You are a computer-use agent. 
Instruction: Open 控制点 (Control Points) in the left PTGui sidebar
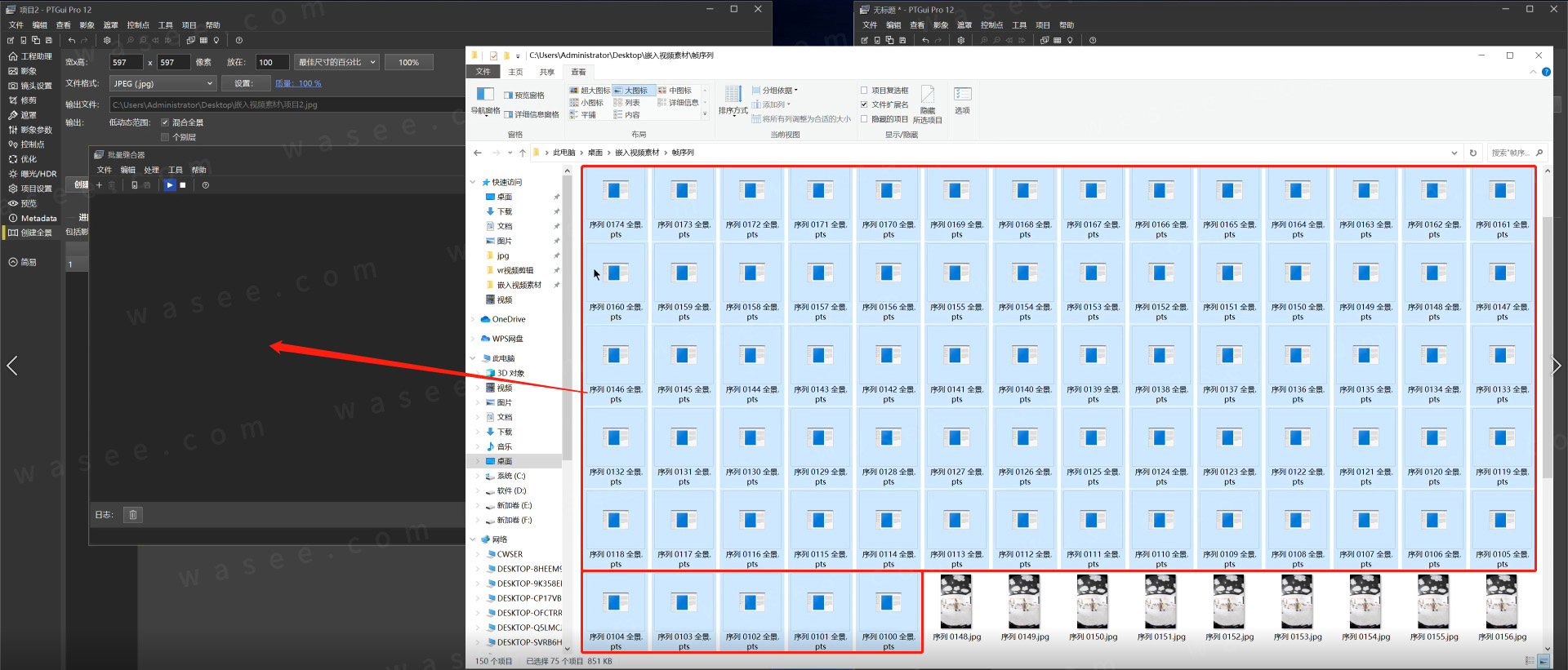26,144
